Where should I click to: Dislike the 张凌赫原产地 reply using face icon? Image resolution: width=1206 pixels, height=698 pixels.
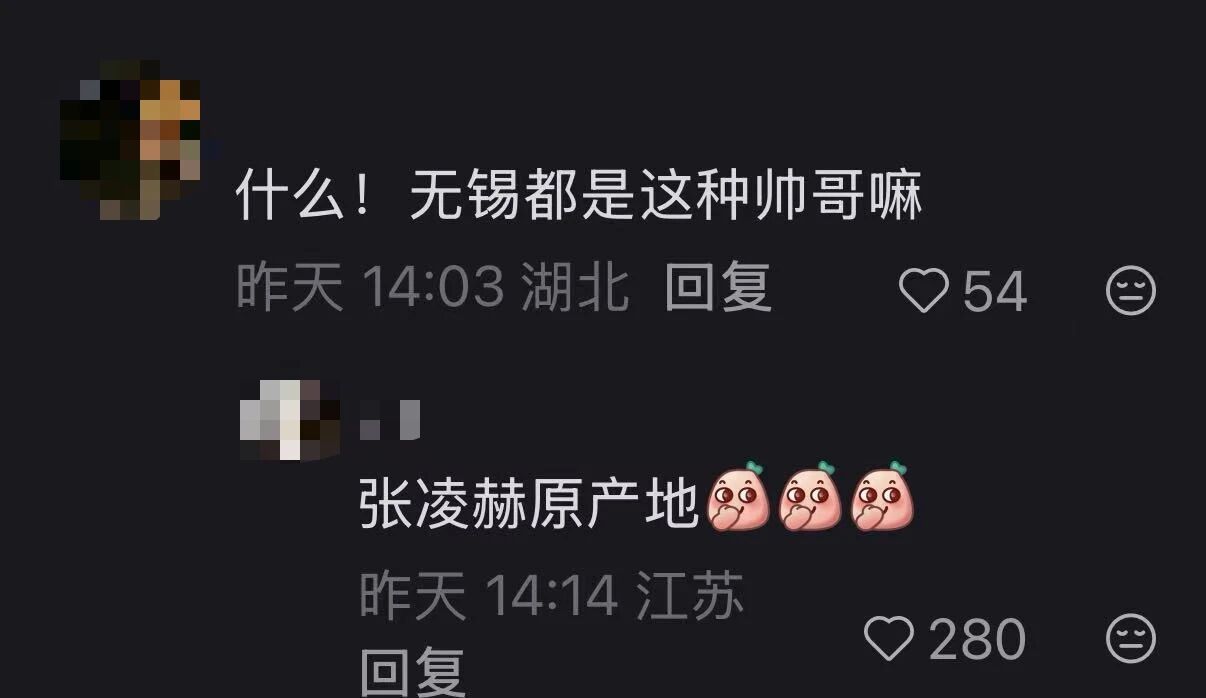click(x=1131, y=638)
